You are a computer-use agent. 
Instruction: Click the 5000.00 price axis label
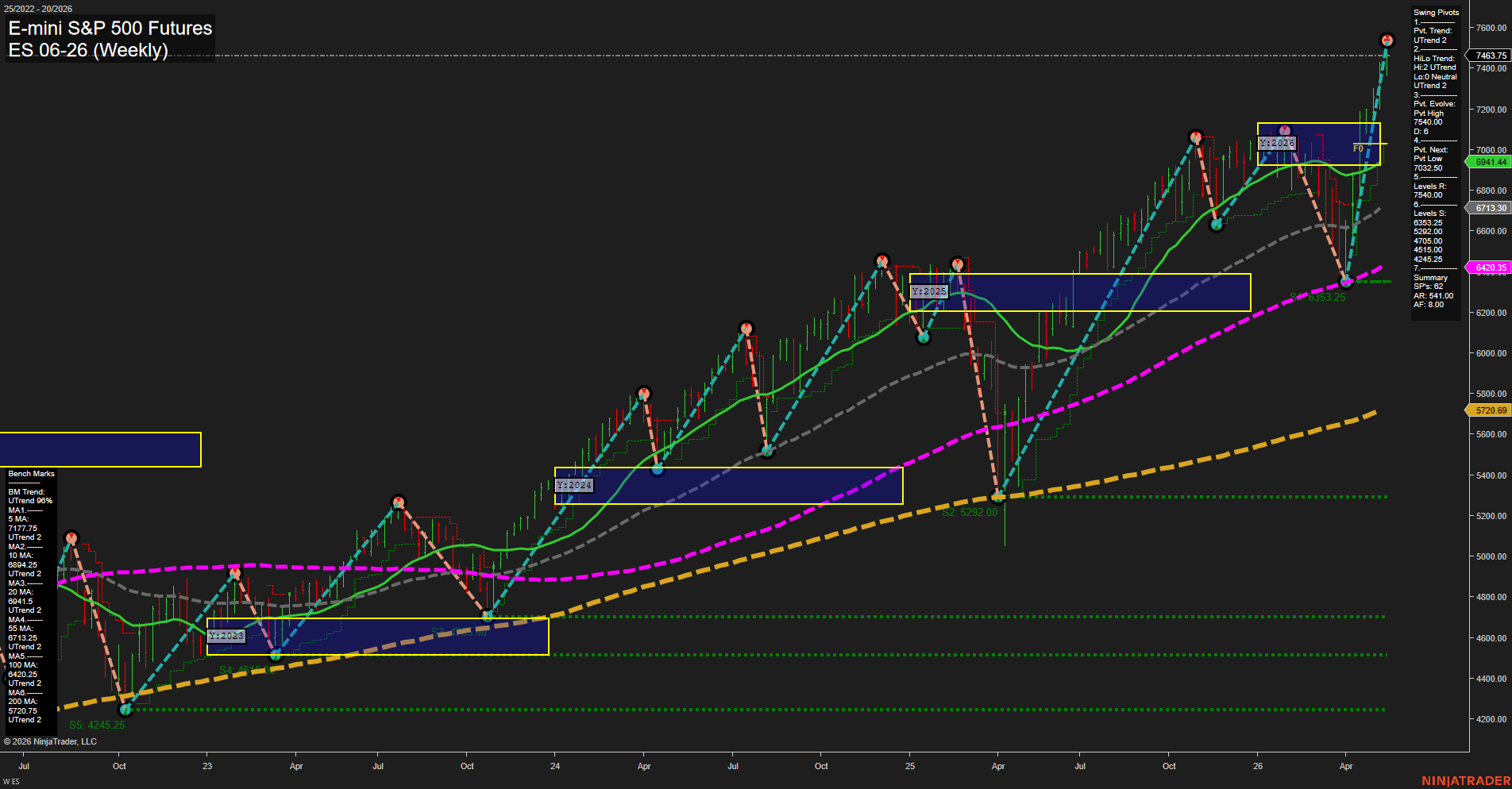click(x=1491, y=556)
